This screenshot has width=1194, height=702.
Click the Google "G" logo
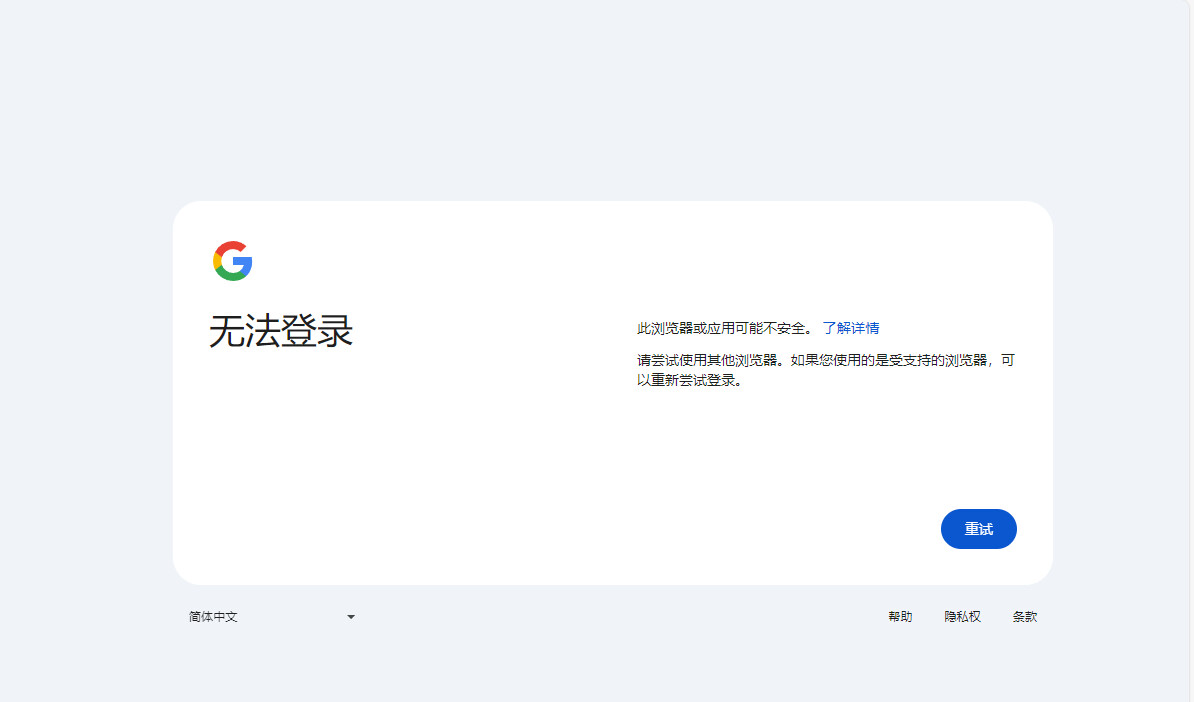click(x=232, y=261)
